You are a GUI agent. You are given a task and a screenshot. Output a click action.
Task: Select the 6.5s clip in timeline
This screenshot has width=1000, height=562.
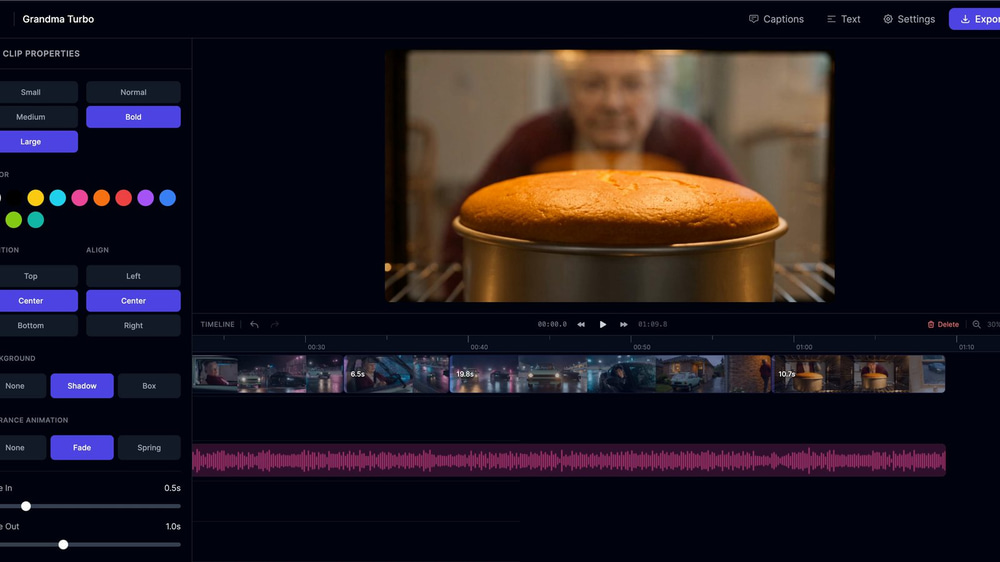pos(397,374)
